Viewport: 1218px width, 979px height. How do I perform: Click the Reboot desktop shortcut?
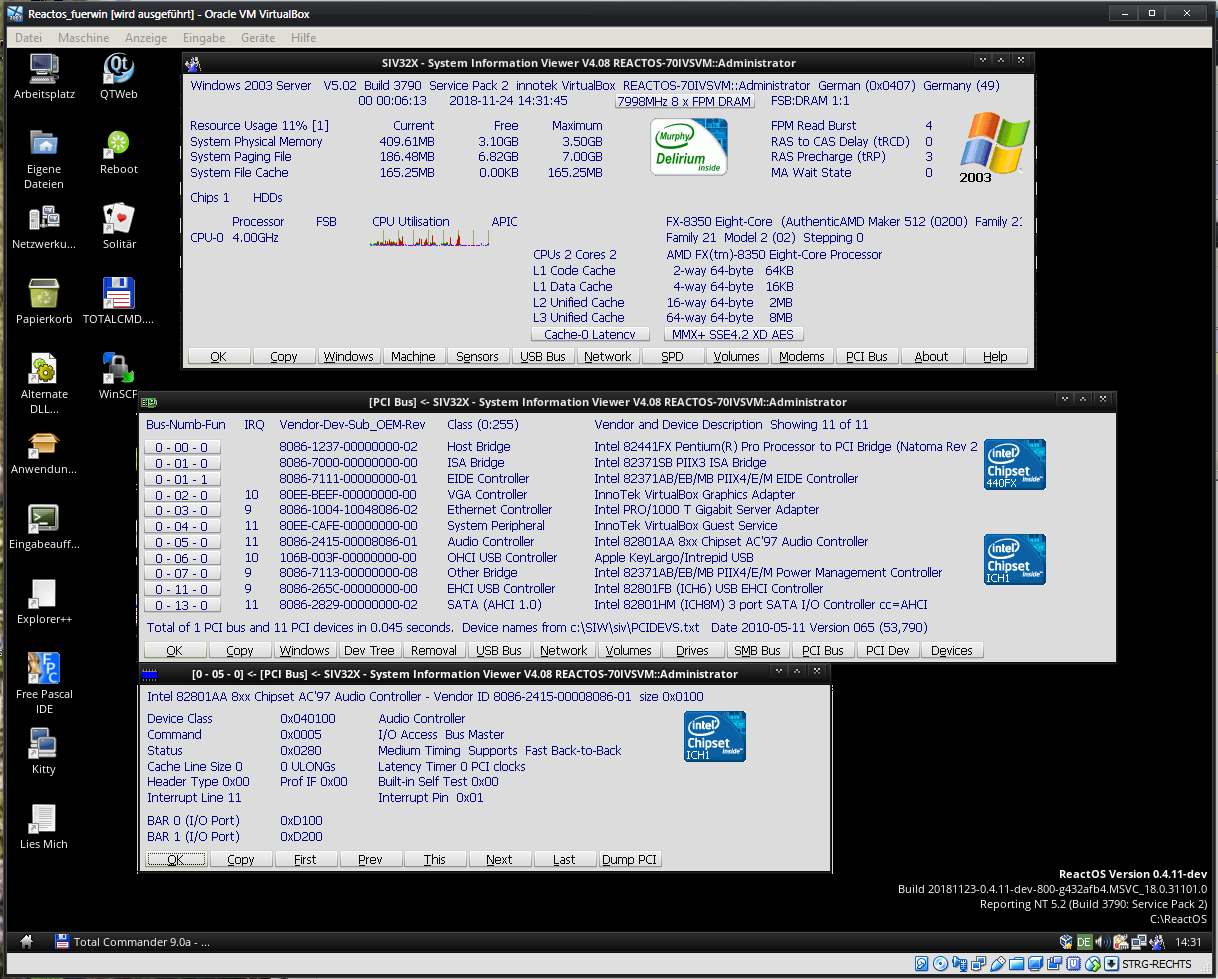tap(119, 144)
